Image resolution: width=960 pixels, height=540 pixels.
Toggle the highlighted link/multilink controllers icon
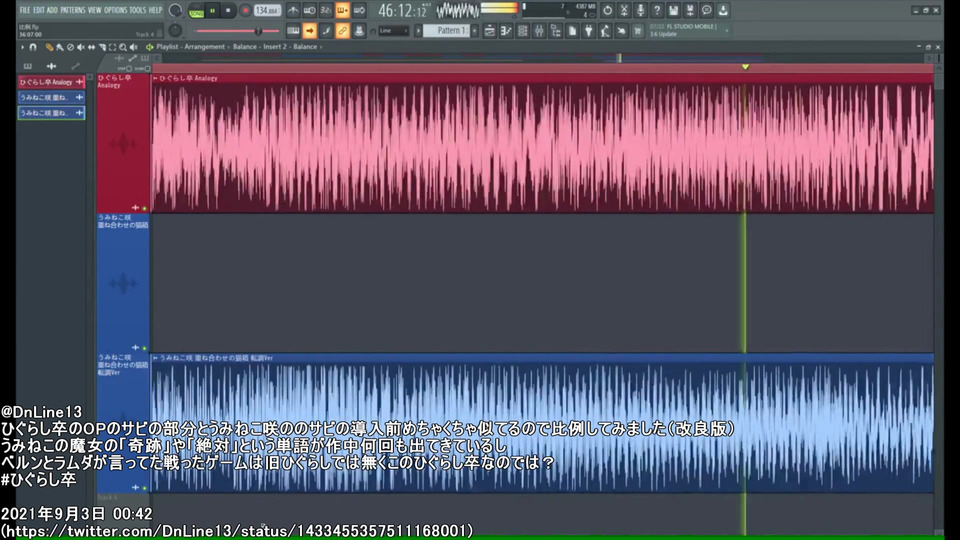pos(342,30)
